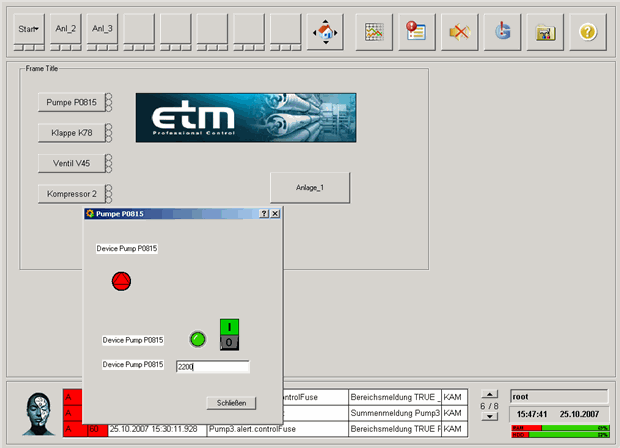
Task: Click the folder chart report icon
Action: click(x=545, y=31)
